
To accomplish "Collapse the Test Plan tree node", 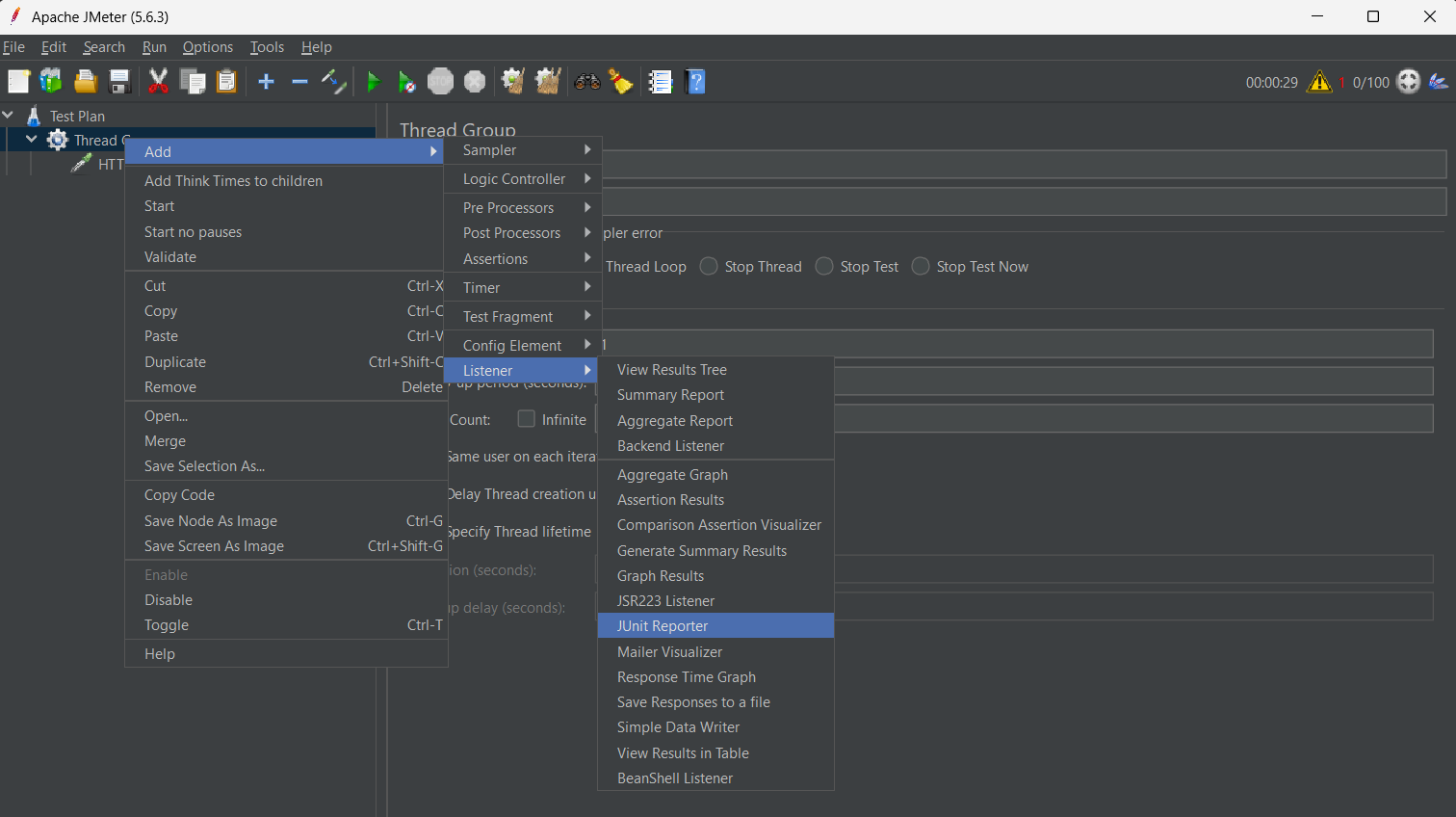I will click(9, 116).
